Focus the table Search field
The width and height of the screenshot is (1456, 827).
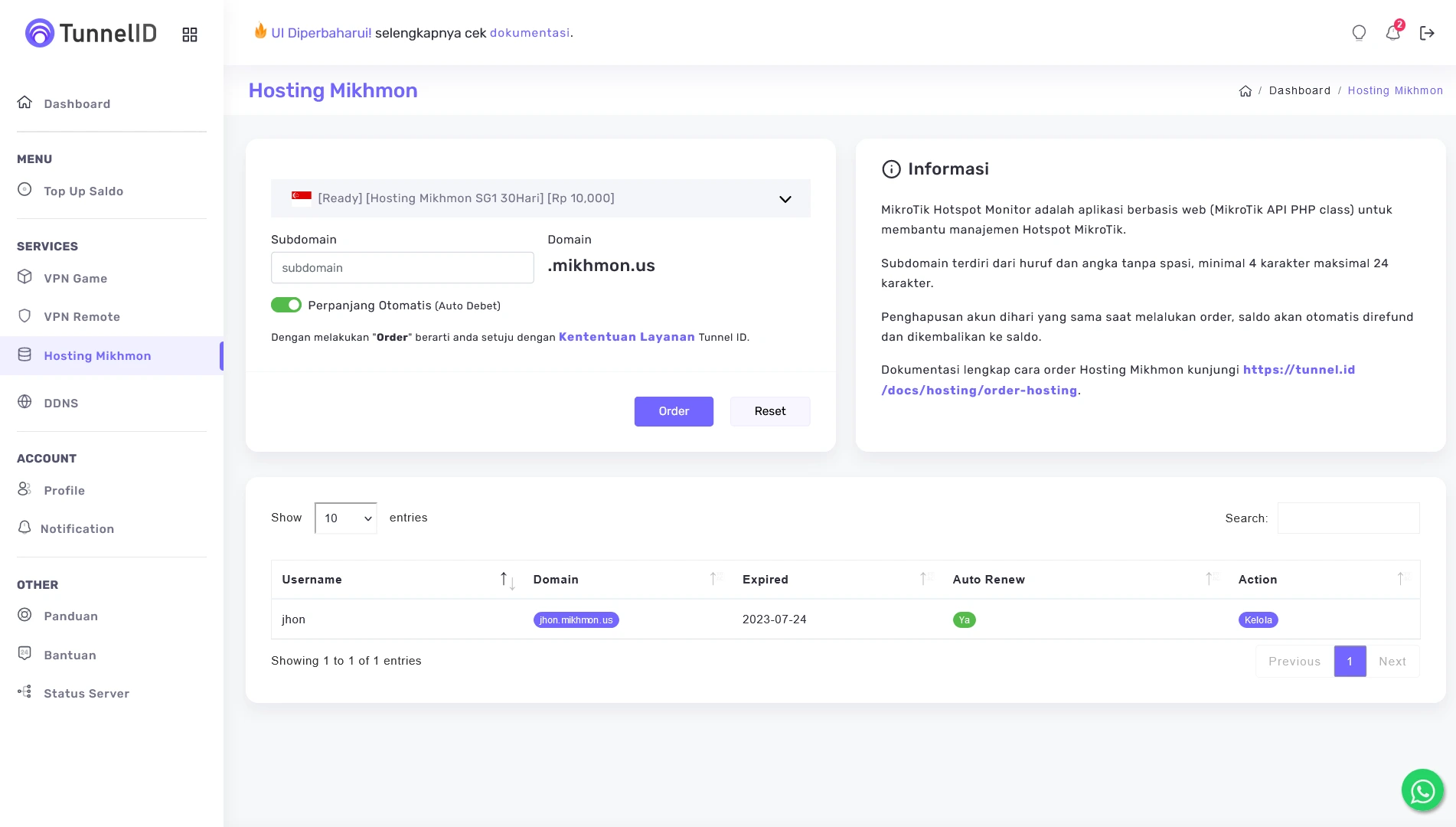1348,518
